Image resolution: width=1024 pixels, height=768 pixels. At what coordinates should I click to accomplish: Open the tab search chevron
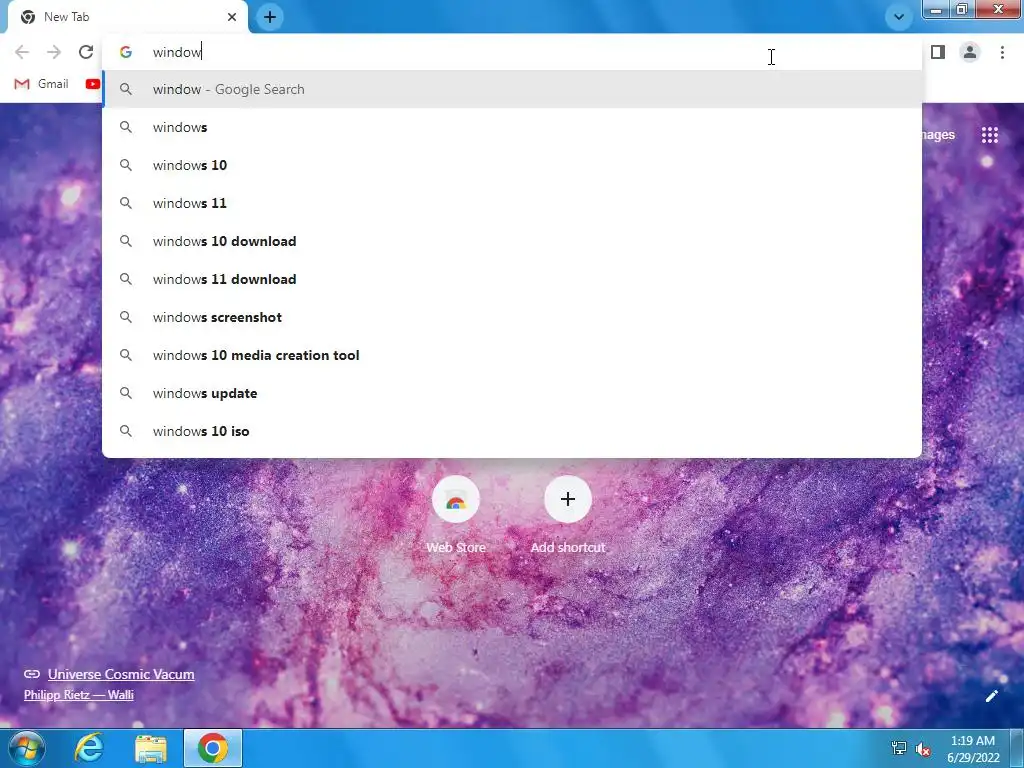[x=899, y=17]
